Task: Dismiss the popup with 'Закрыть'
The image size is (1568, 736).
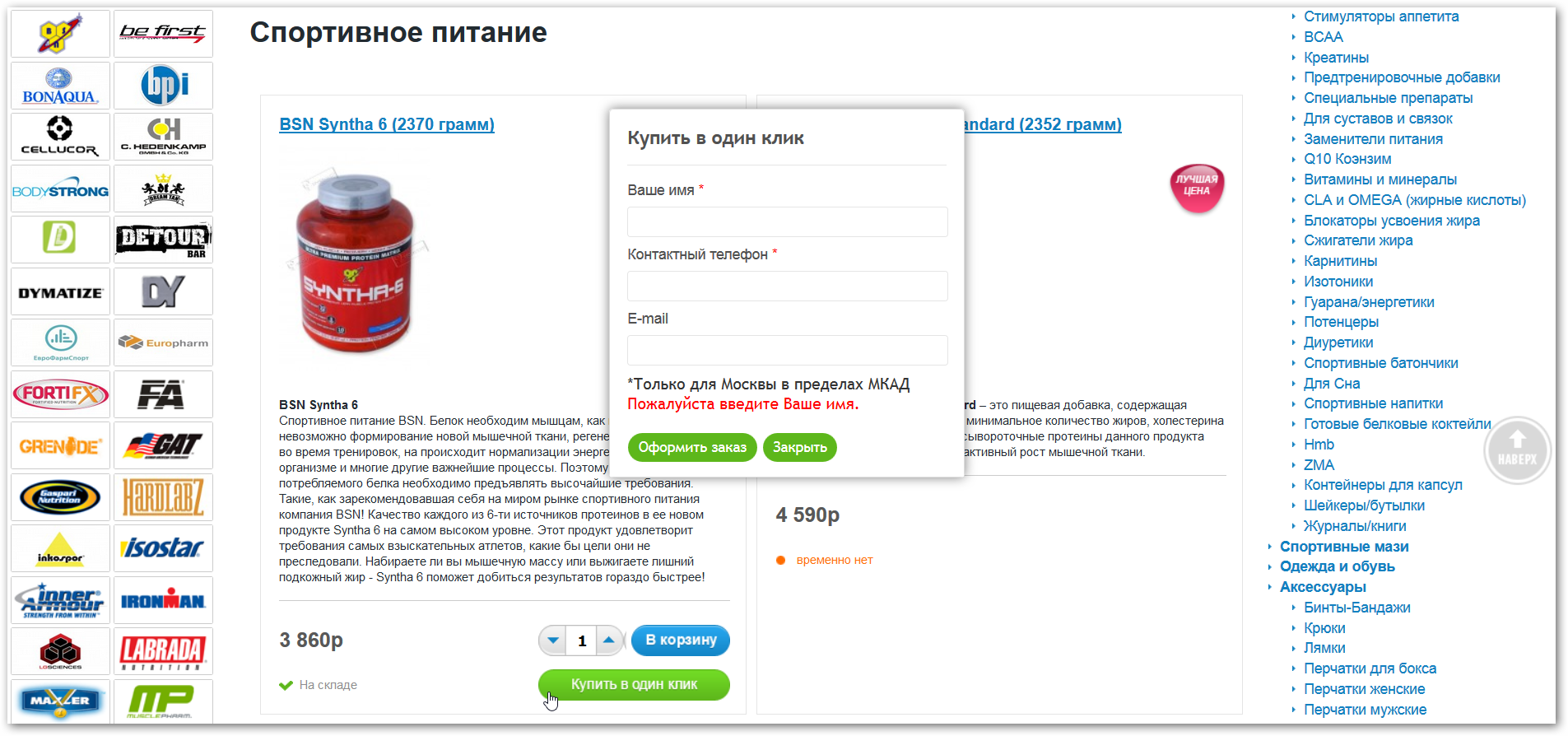Action: tap(800, 448)
